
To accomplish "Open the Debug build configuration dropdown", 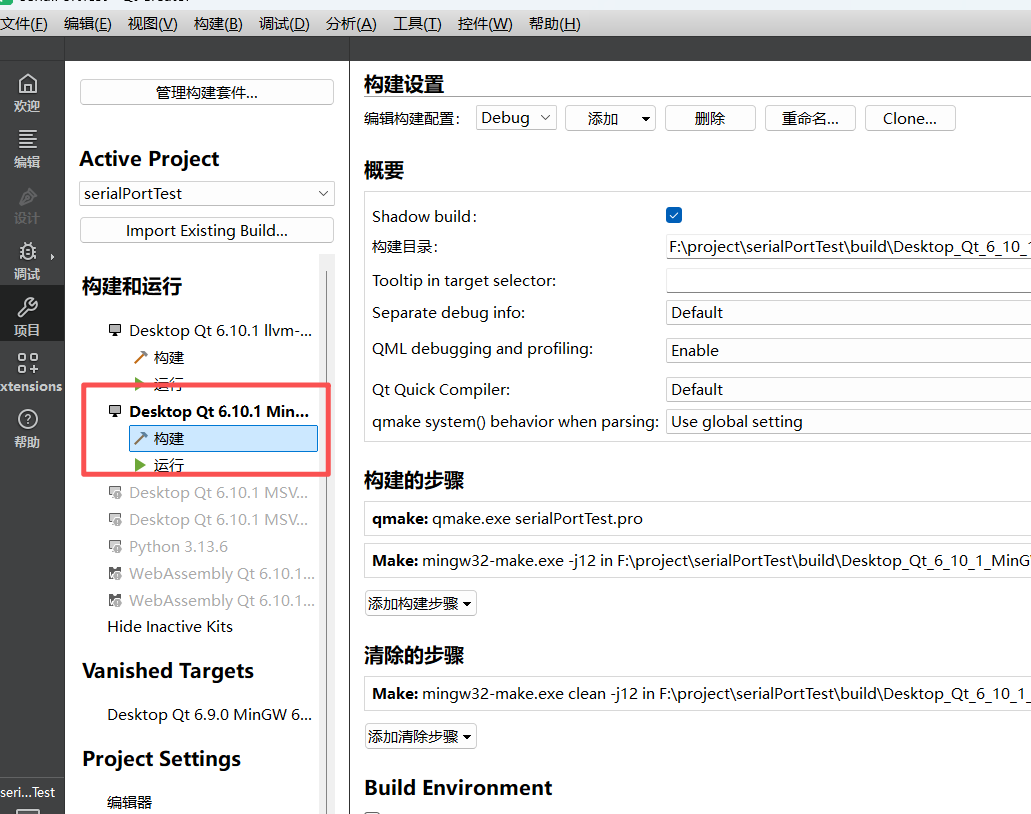I will click(x=516, y=118).
